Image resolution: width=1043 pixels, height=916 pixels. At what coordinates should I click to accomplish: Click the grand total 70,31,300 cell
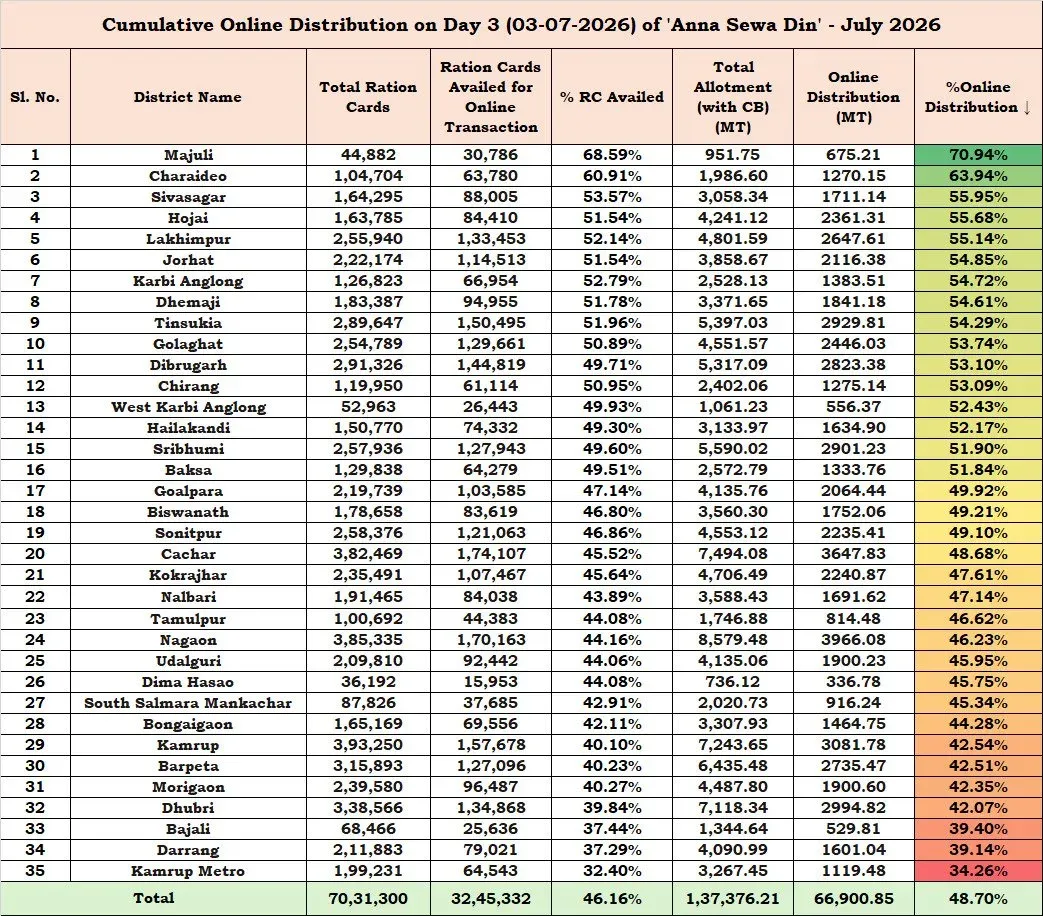click(x=368, y=899)
